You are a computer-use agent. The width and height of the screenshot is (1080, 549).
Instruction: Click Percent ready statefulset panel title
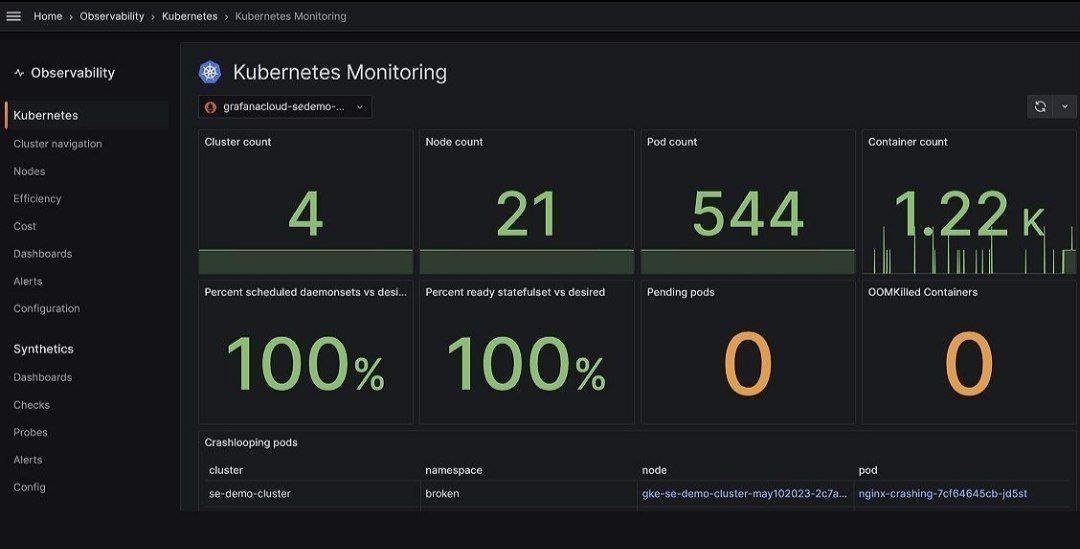(515, 292)
